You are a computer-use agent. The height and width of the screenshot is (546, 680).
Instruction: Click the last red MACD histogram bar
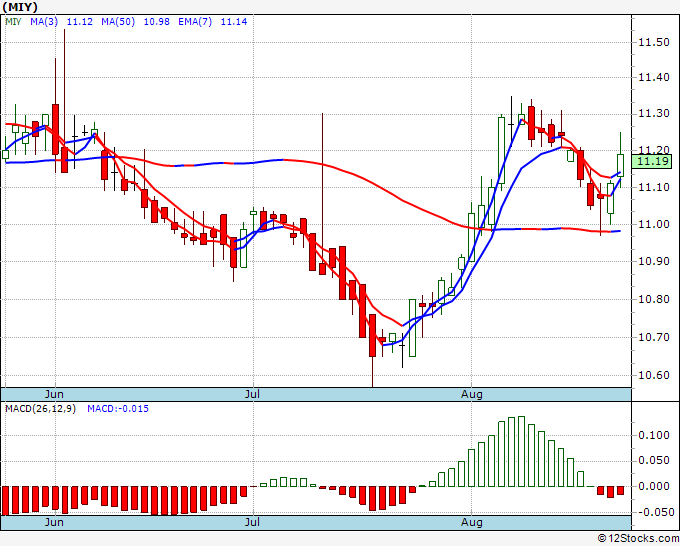(x=621, y=490)
